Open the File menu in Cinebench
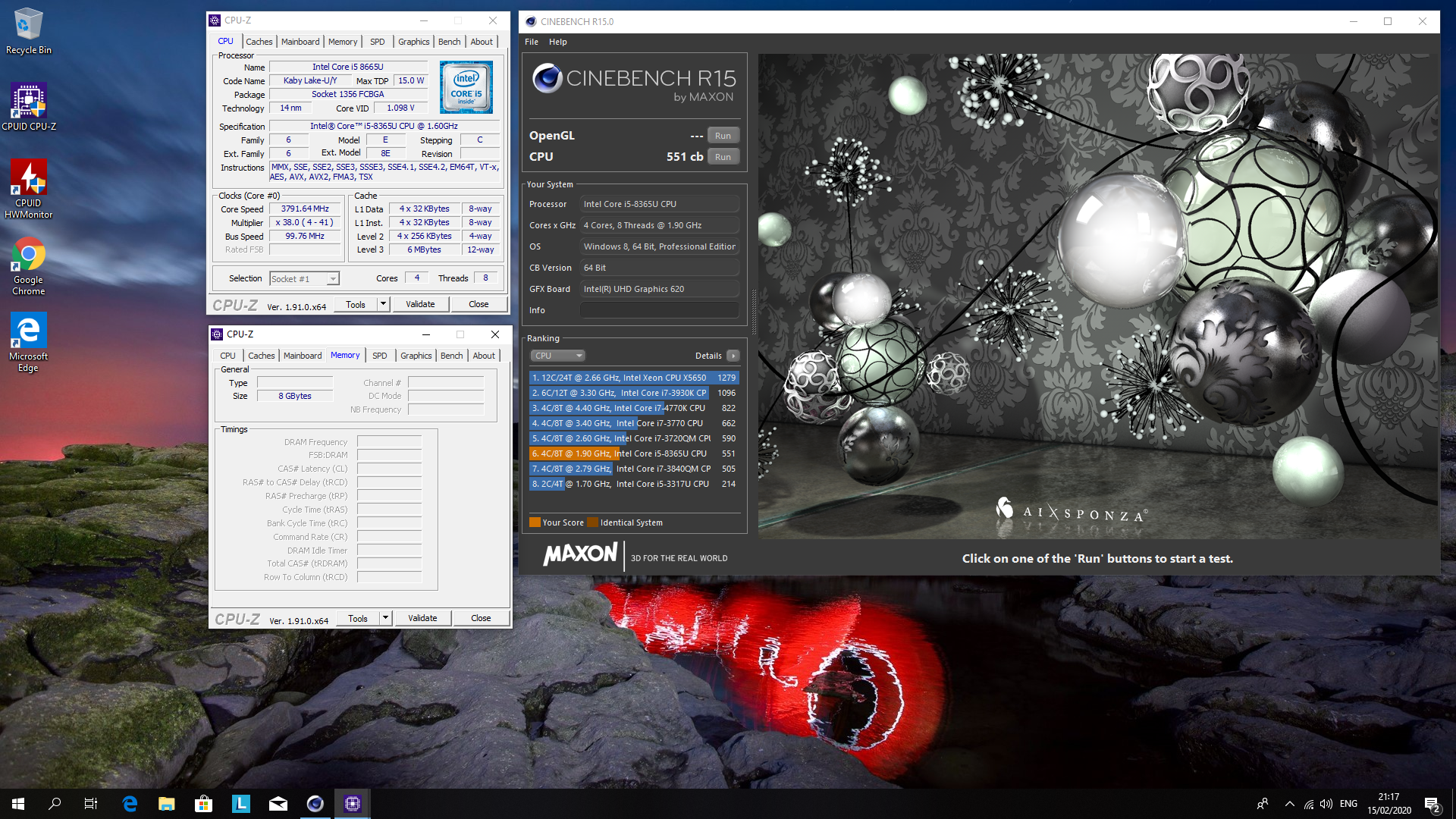1456x819 pixels. coord(532,42)
